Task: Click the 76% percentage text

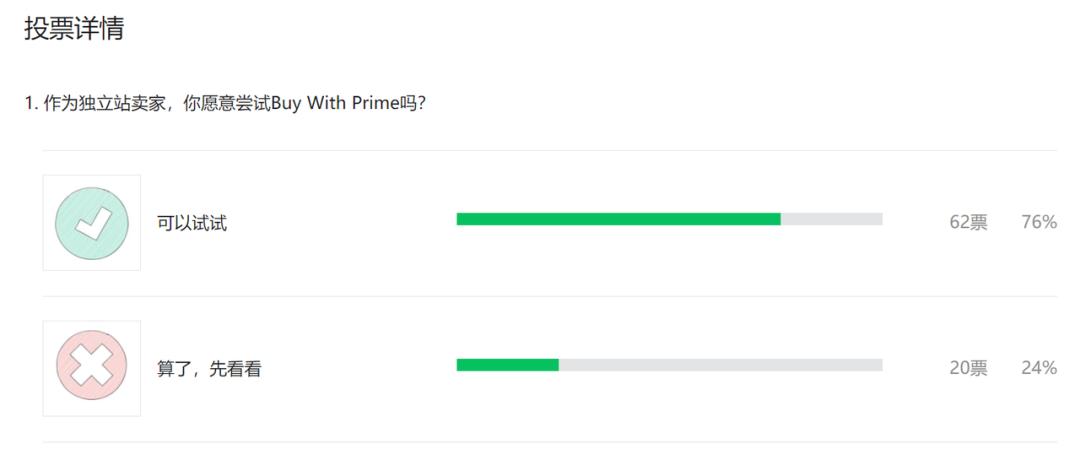Action: (1039, 222)
